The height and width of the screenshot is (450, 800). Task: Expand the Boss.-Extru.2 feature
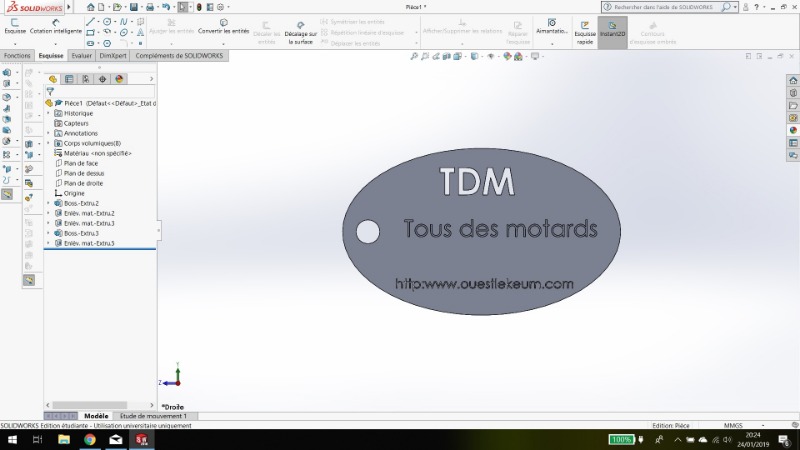[x=48, y=203]
